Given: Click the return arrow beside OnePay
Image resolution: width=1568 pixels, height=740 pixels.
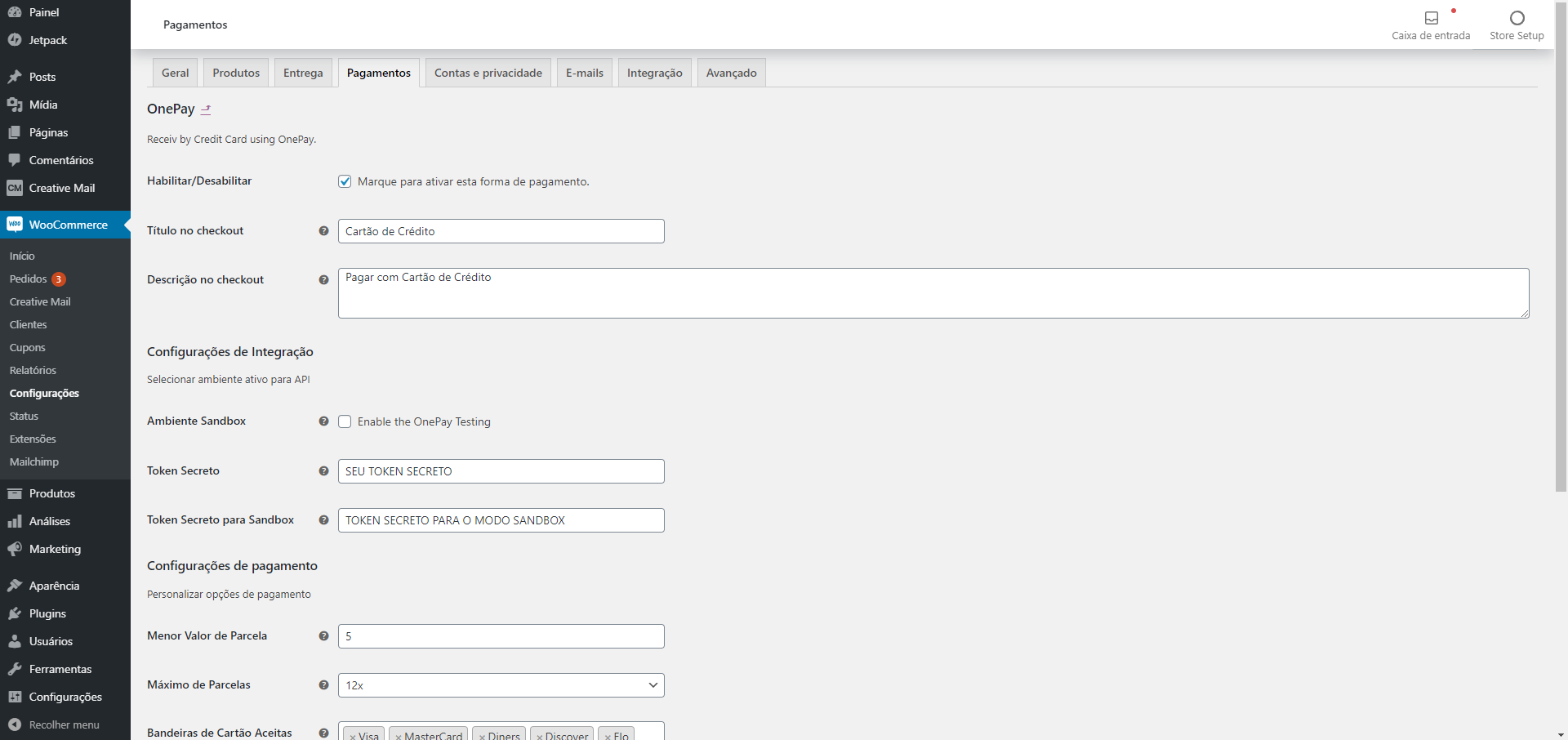Looking at the screenshot, I should (206, 109).
